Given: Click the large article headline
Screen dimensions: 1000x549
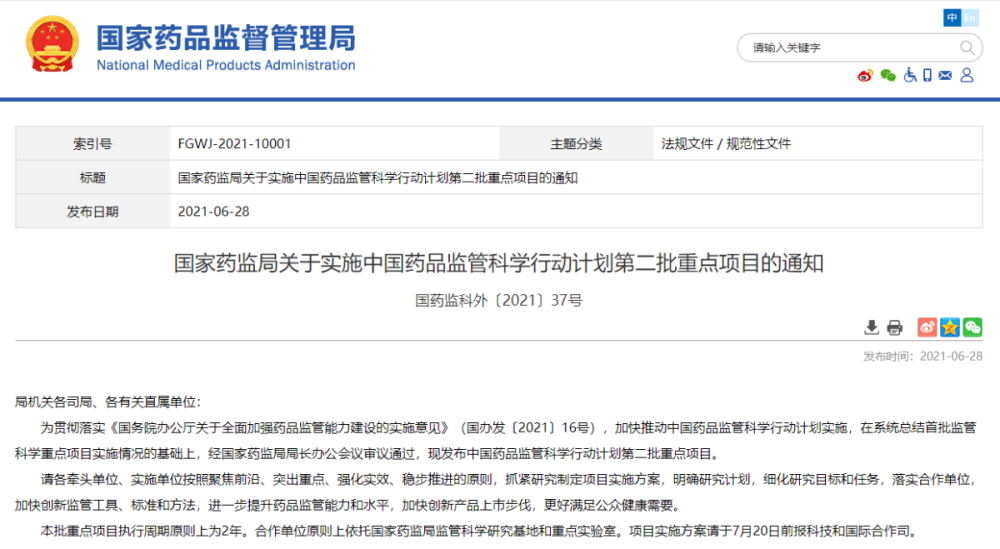Looking at the screenshot, I should (499, 263).
